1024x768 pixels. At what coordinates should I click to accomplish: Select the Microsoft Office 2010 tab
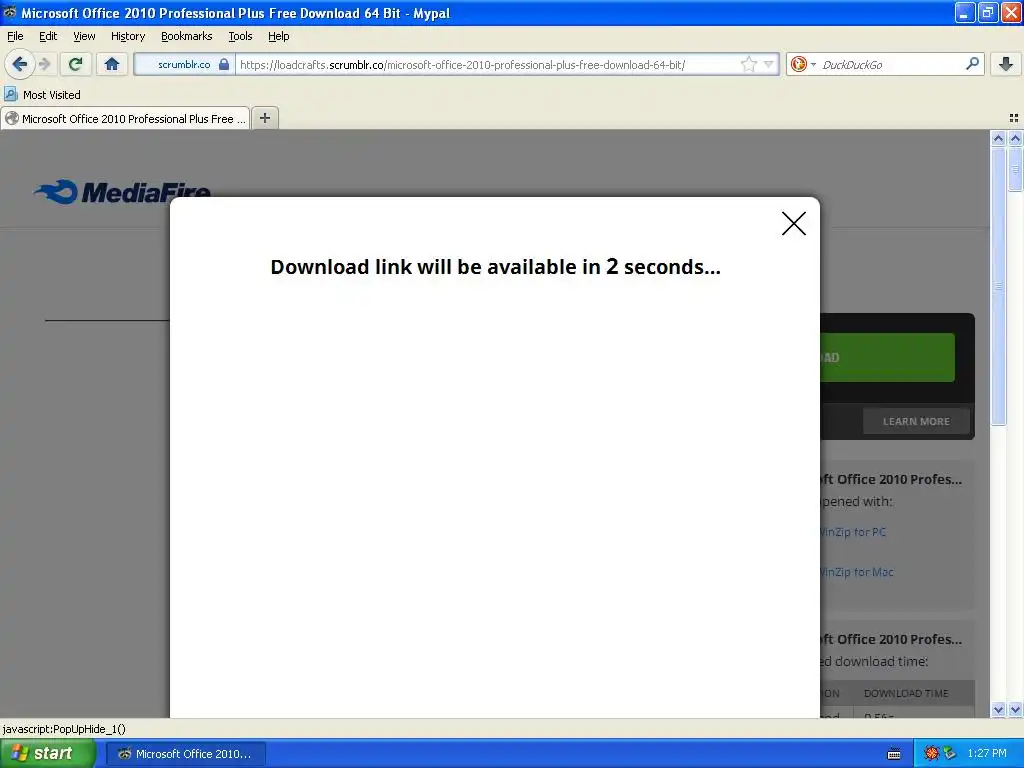coord(125,118)
